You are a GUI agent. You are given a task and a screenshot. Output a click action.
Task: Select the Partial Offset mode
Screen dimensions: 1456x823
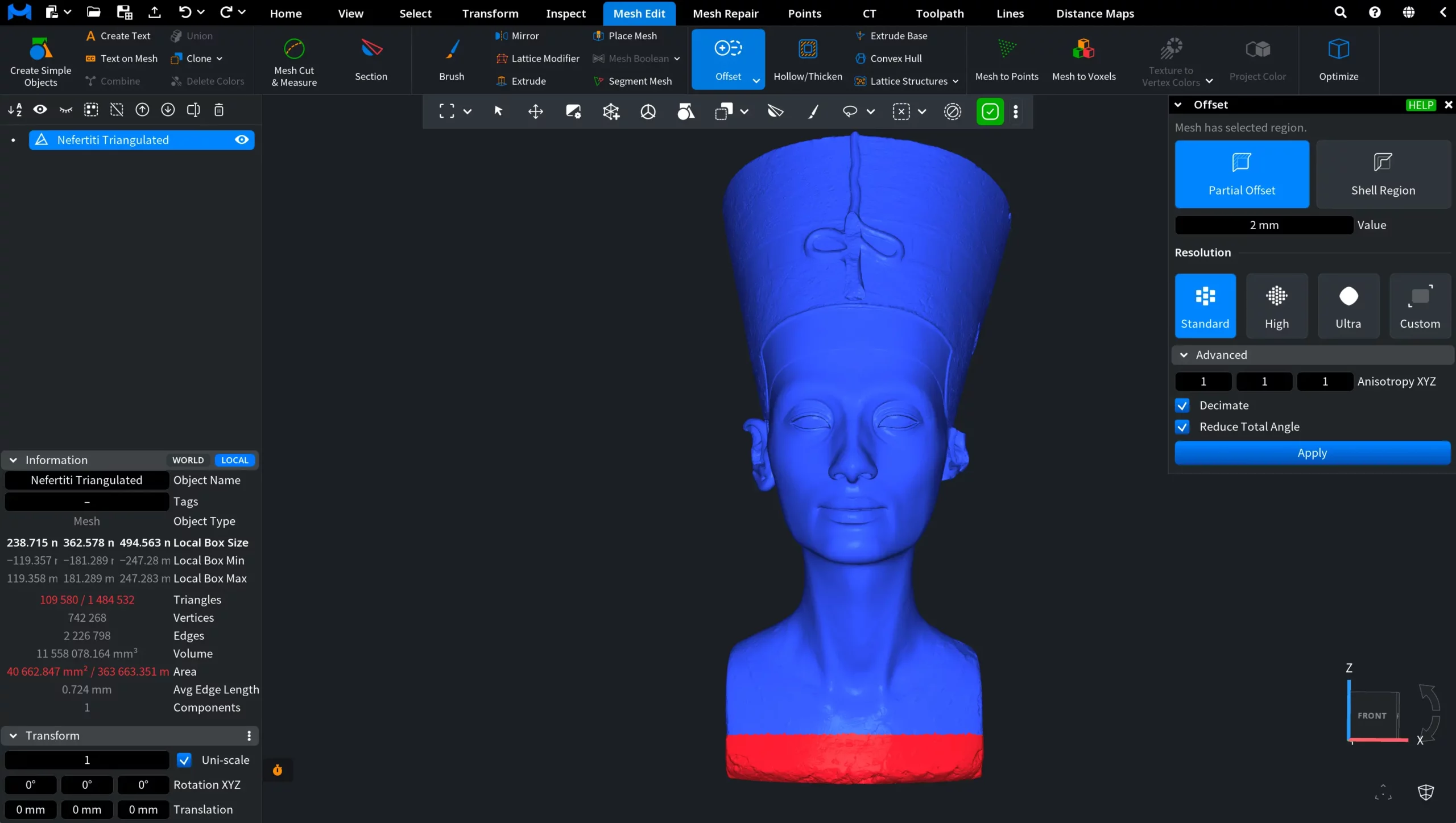(1242, 174)
